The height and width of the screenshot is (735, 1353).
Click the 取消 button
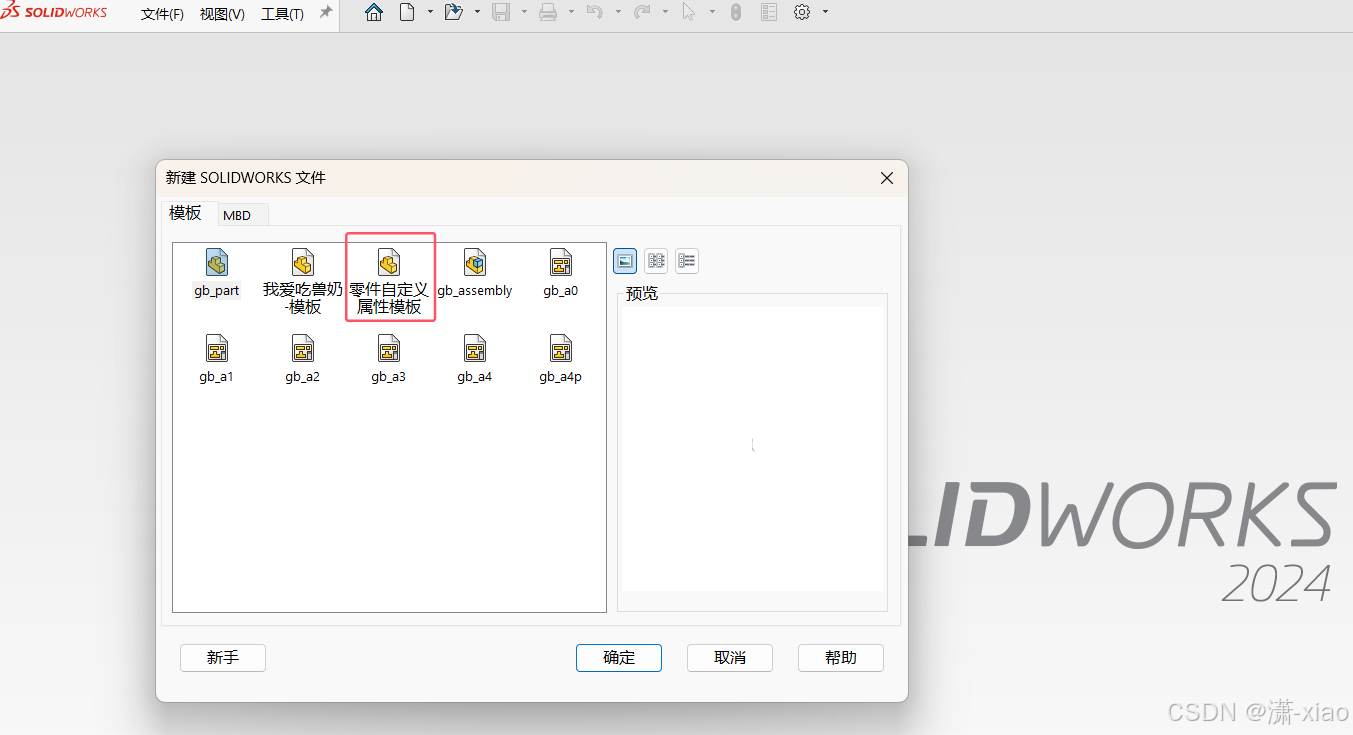(730, 657)
